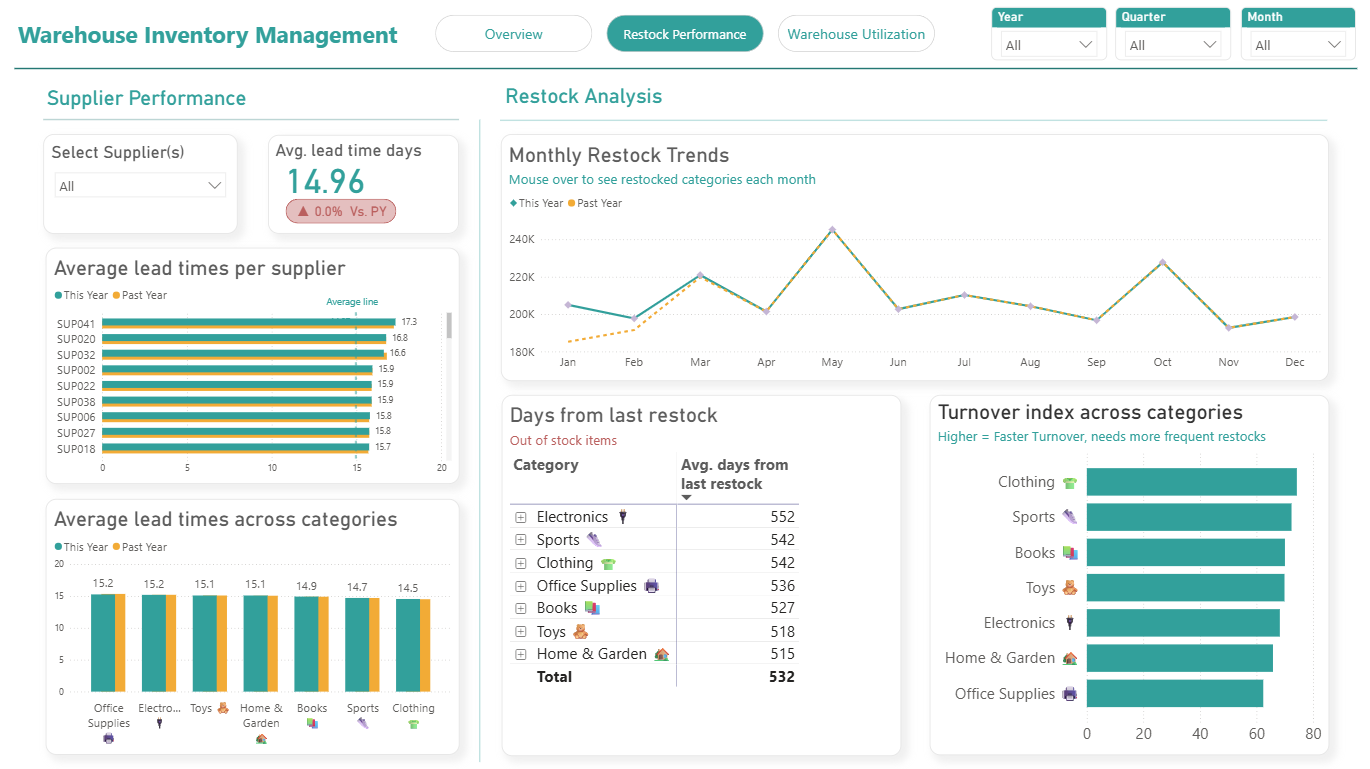
Task: Click the SUP020 supplier label
Action: (76, 339)
